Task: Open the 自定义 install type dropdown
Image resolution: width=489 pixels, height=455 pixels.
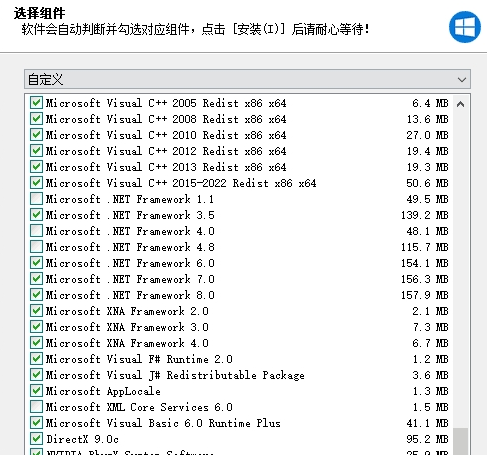Action: (247, 79)
